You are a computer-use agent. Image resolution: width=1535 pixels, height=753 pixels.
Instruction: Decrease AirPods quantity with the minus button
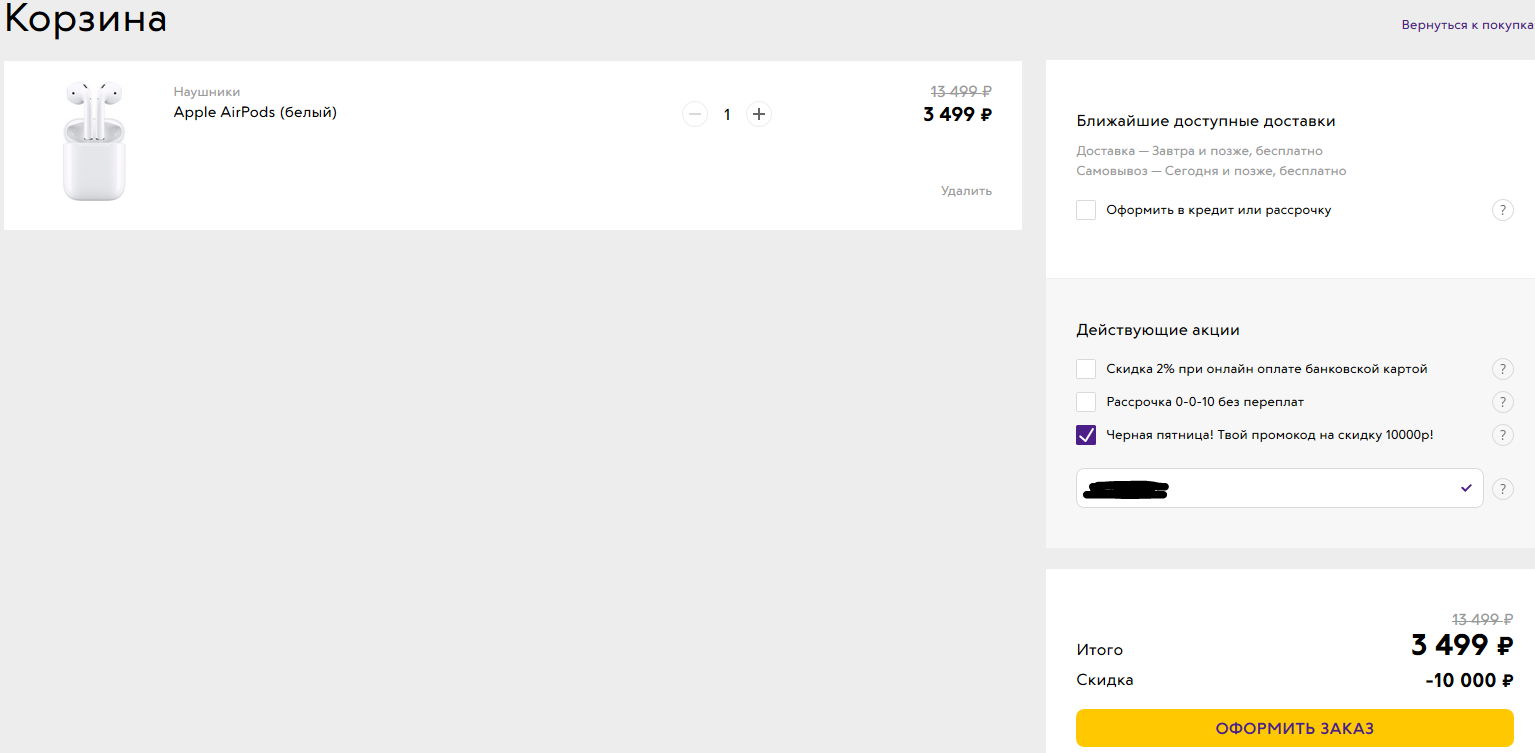click(x=695, y=114)
